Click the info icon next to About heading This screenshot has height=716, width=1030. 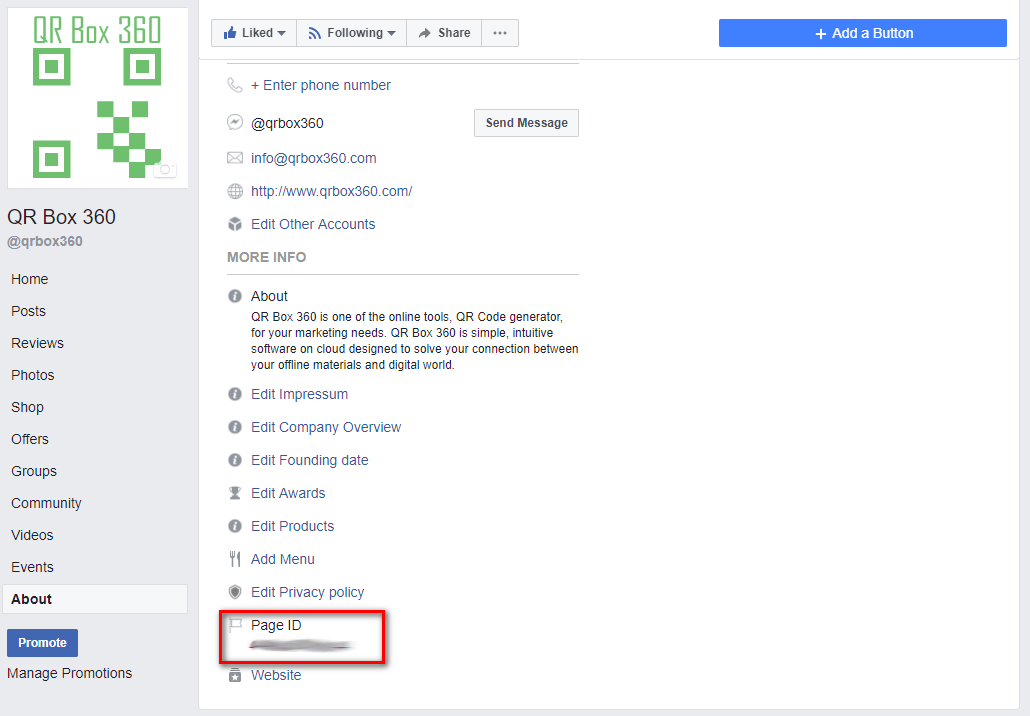click(x=235, y=296)
